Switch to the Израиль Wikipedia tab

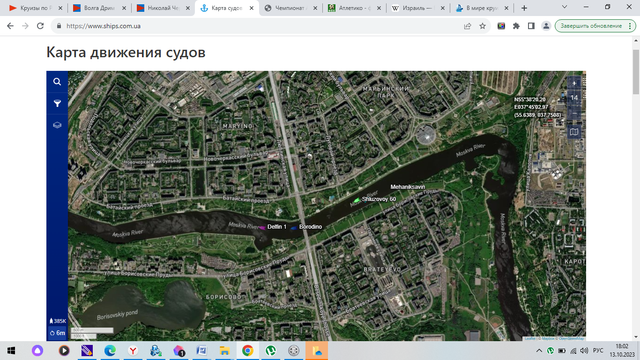[x=417, y=8]
